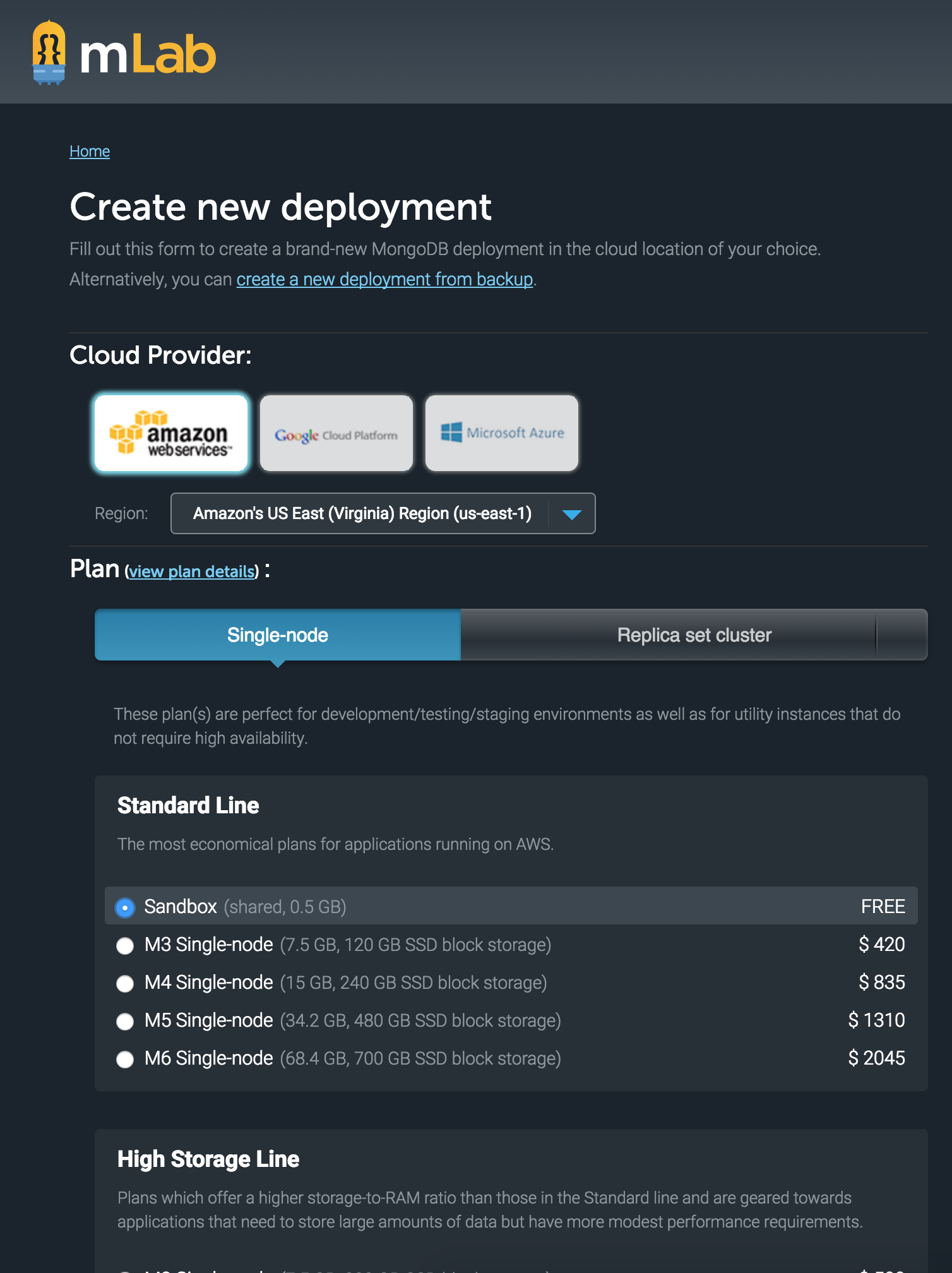Screen dimensions: 952x1273
Task: Click the $ 2045 price
Action: point(877,1058)
